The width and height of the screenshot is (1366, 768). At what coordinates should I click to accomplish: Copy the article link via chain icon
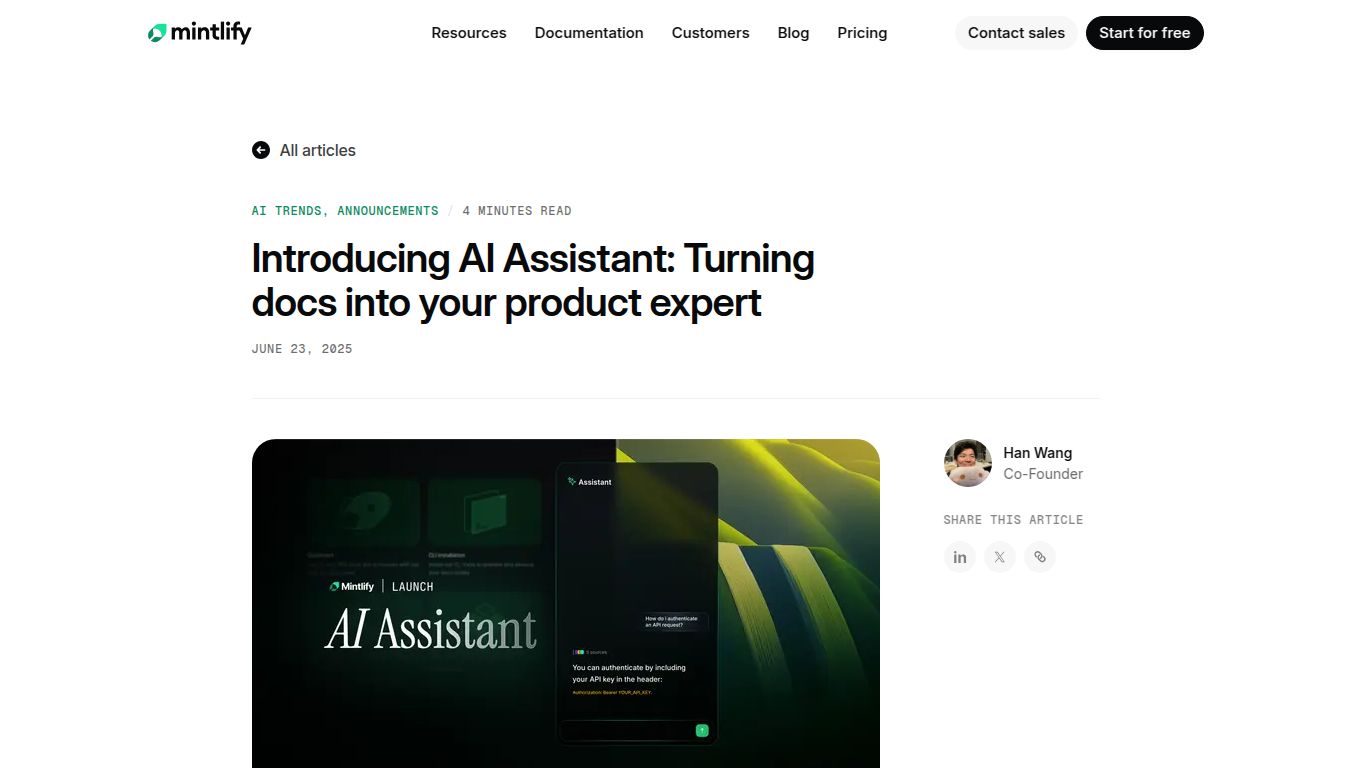pyautogui.click(x=1039, y=557)
